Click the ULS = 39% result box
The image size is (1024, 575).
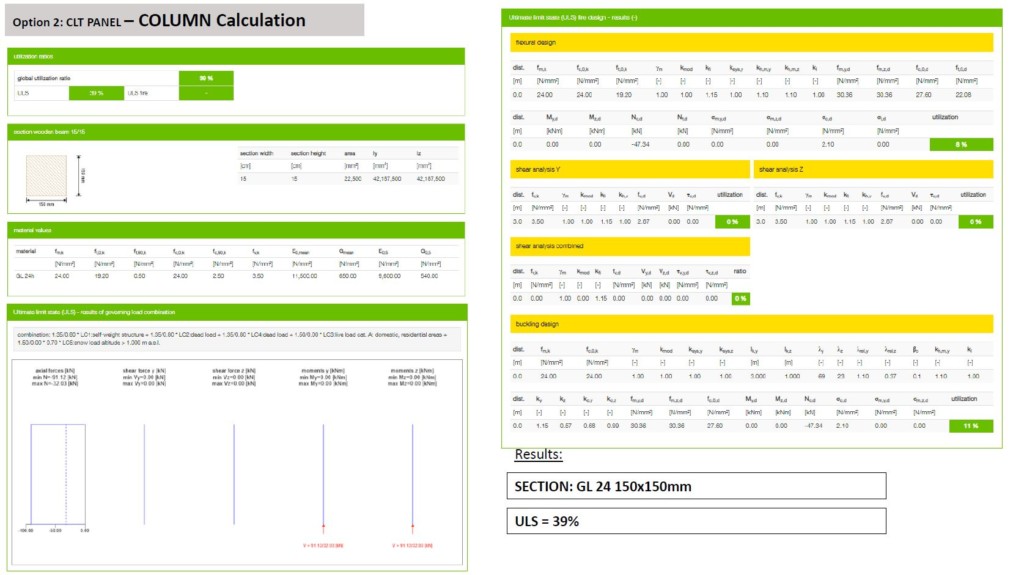696,521
